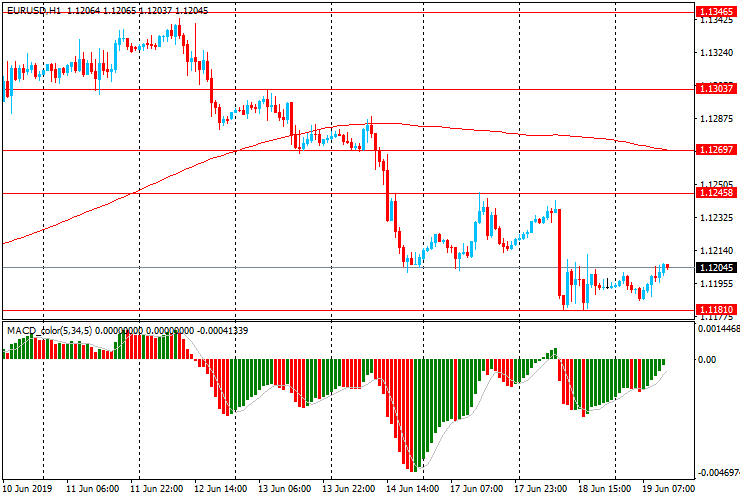Click the deepest red MACD histogram bar
Image resolution: width=740 pixels, height=500 pixels.
point(412,415)
